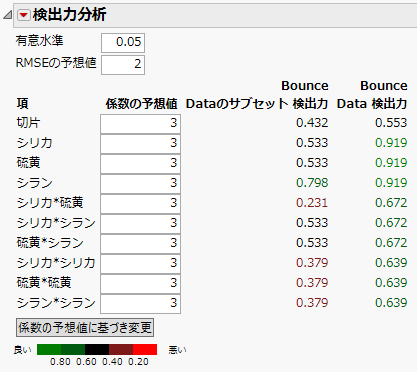Viewport: 417px width, 372px height.
Task: Click the 係数の予想値に基づき変更 button
Action: 85,328
